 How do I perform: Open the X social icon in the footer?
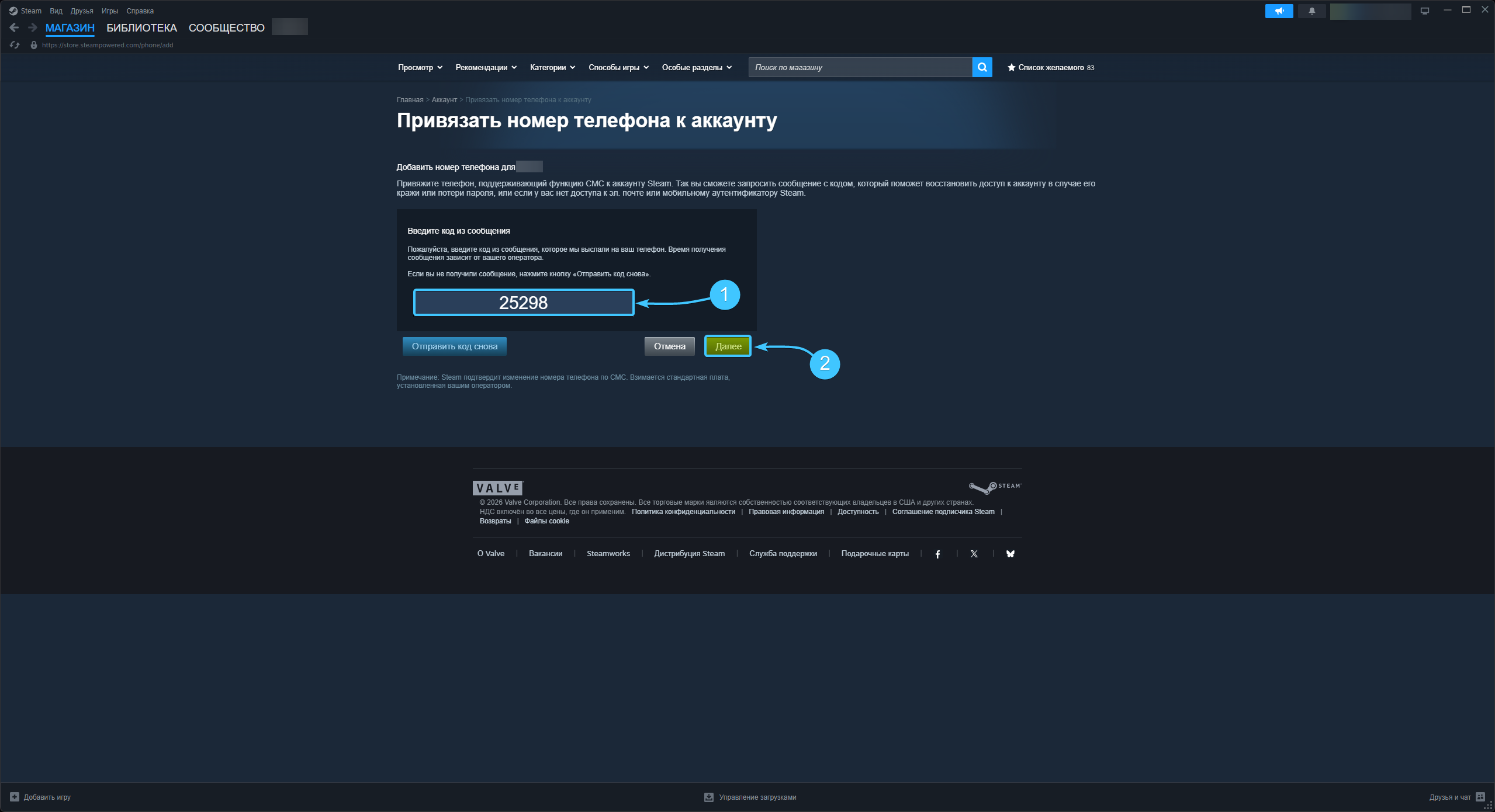coord(974,554)
